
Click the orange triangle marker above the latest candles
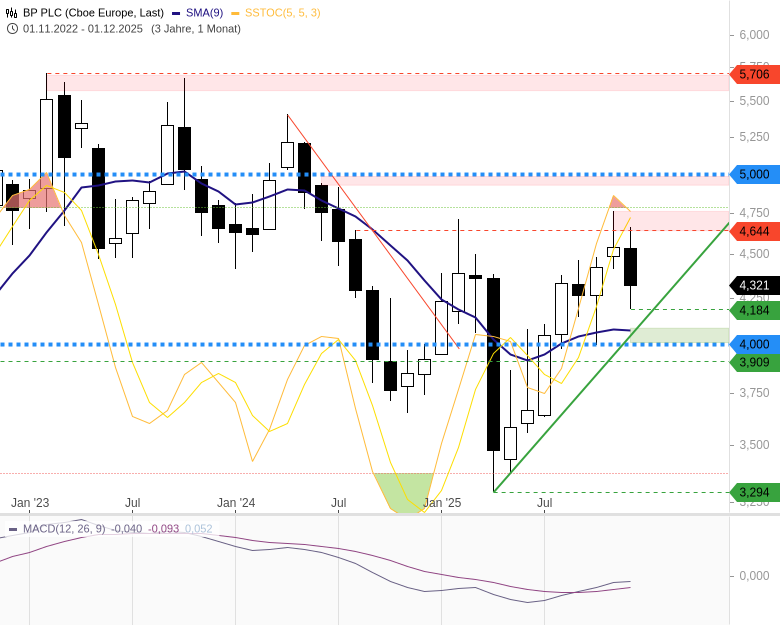(617, 203)
